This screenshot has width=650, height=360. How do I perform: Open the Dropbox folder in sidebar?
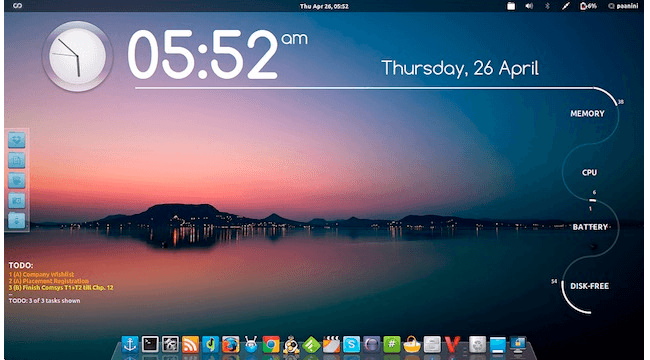point(17,140)
